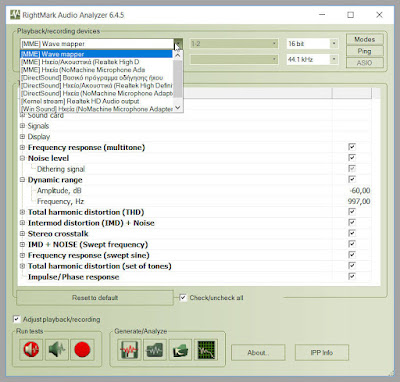
Task: Click device list scroll down arrow
Action: click(x=178, y=107)
